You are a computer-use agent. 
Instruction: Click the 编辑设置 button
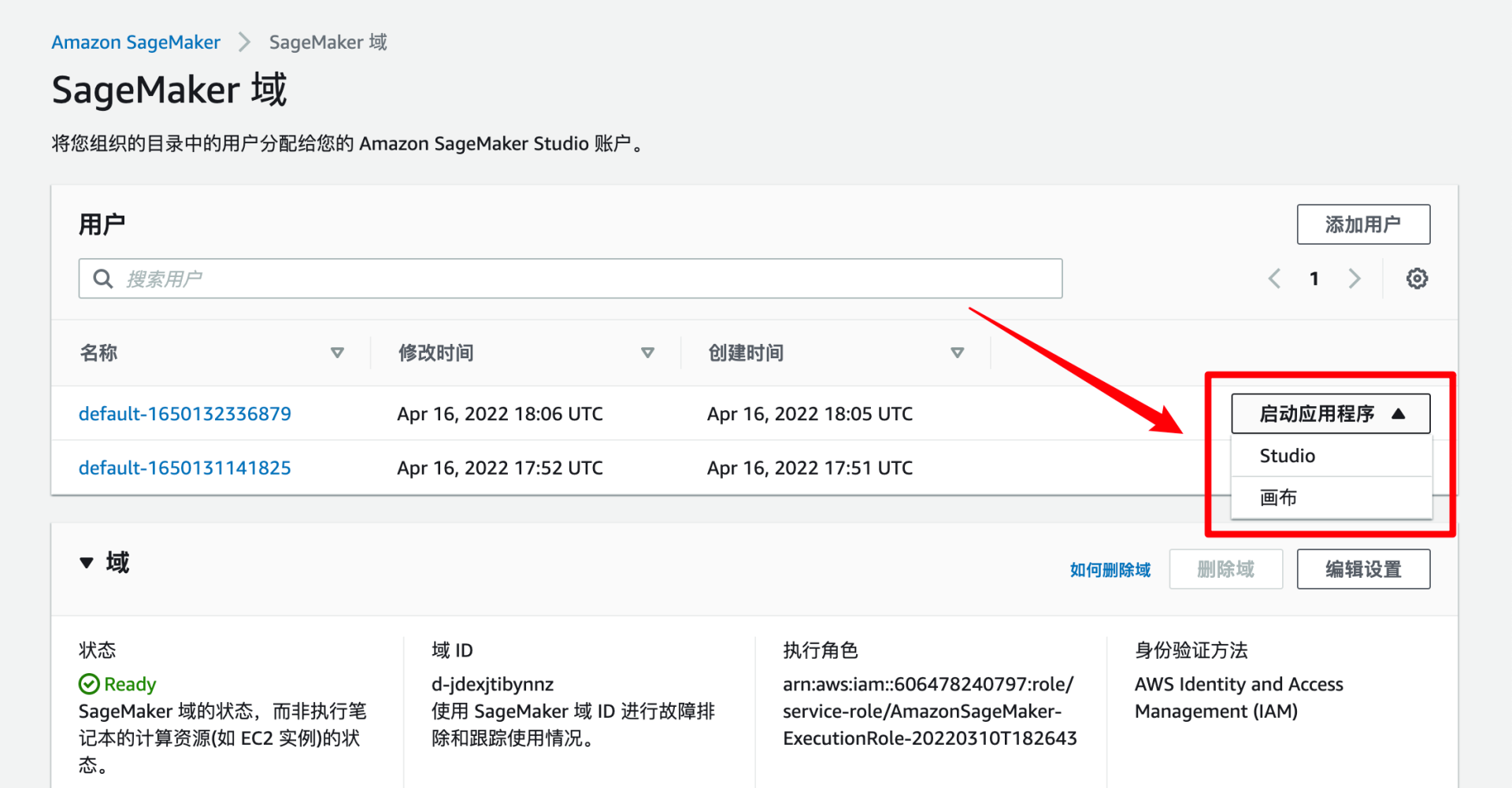pyautogui.click(x=1363, y=569)
